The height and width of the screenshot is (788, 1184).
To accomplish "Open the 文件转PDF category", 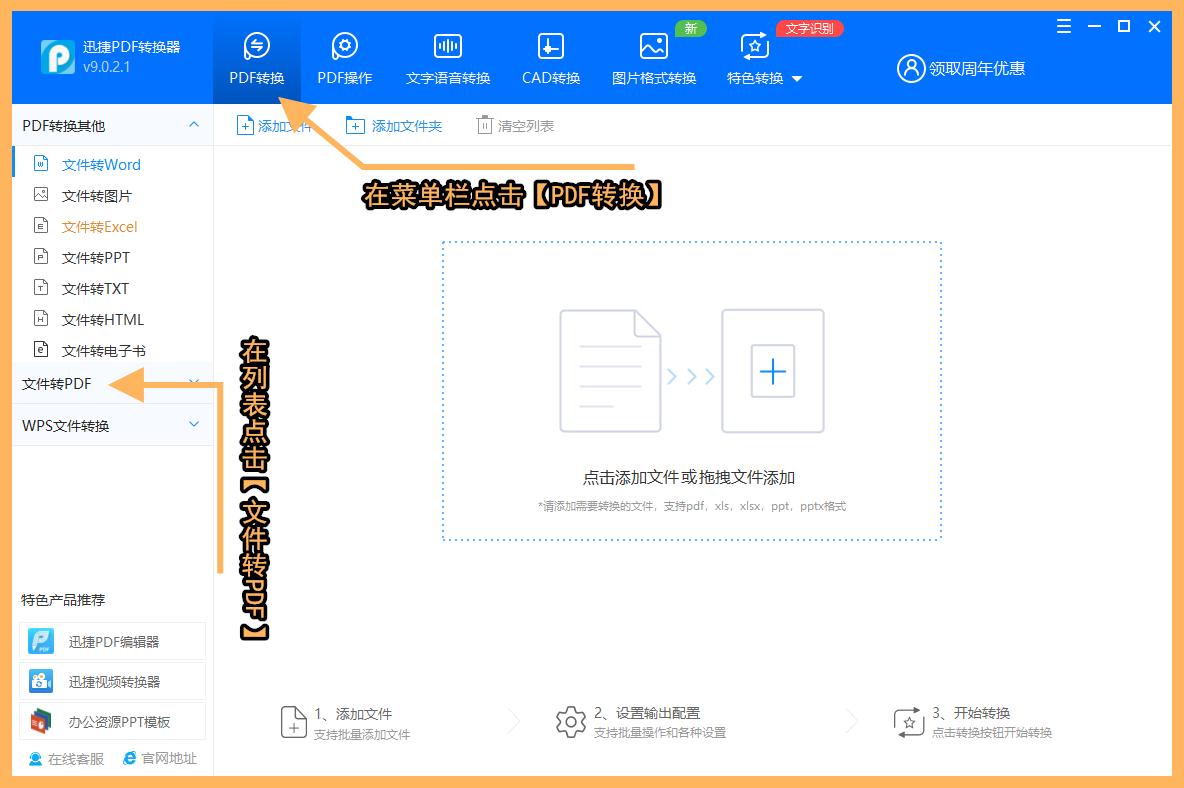I will click(55, 383).
